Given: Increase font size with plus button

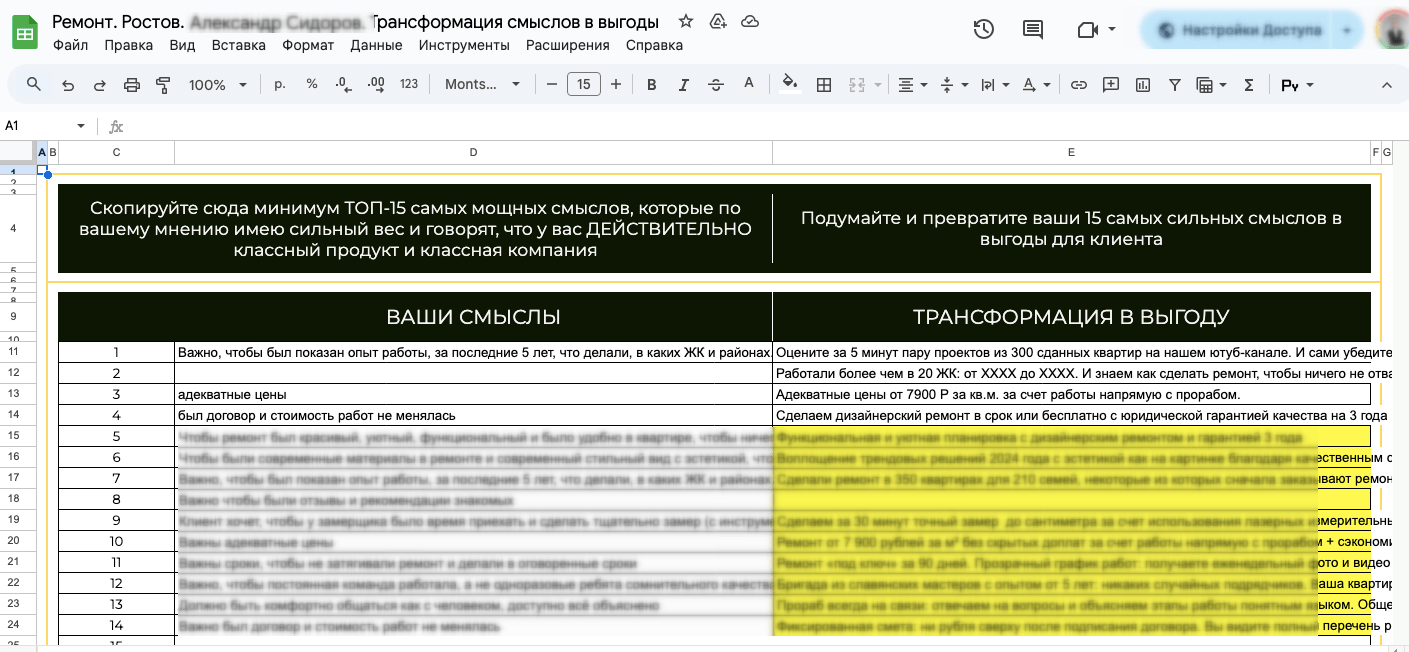Looking at the screenshot, I should point(616,85).
